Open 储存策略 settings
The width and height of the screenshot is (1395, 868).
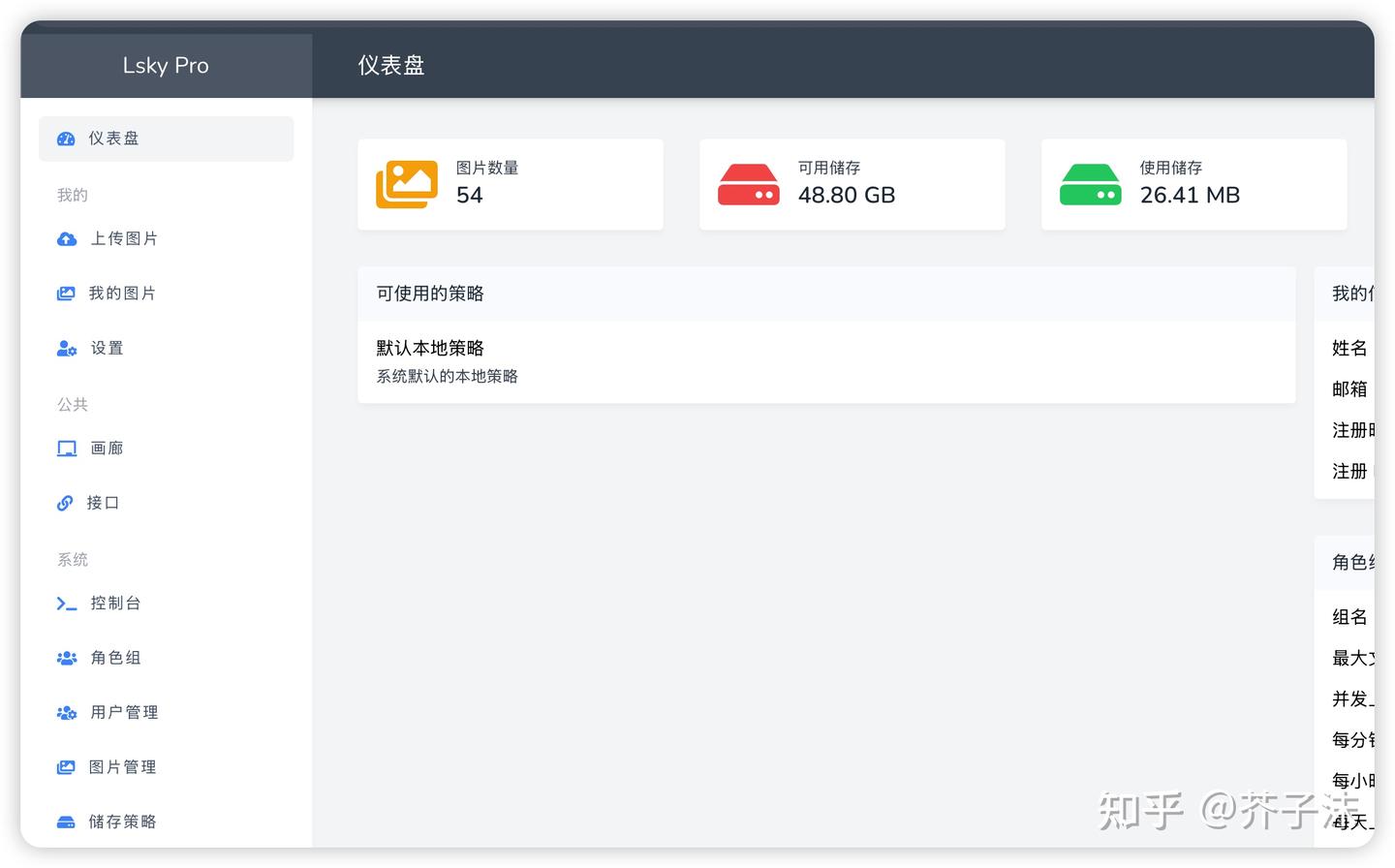(x=167, y=821)
